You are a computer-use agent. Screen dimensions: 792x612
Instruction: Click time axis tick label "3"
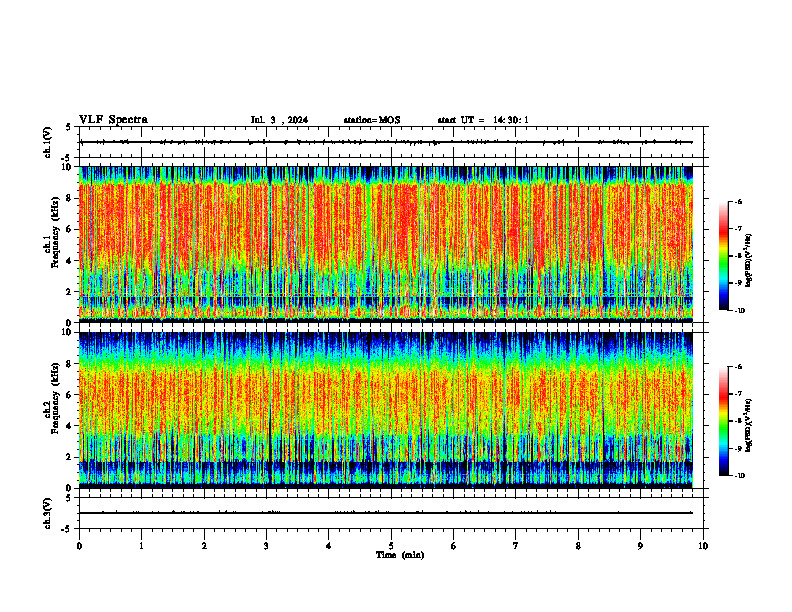pos(266,546)
